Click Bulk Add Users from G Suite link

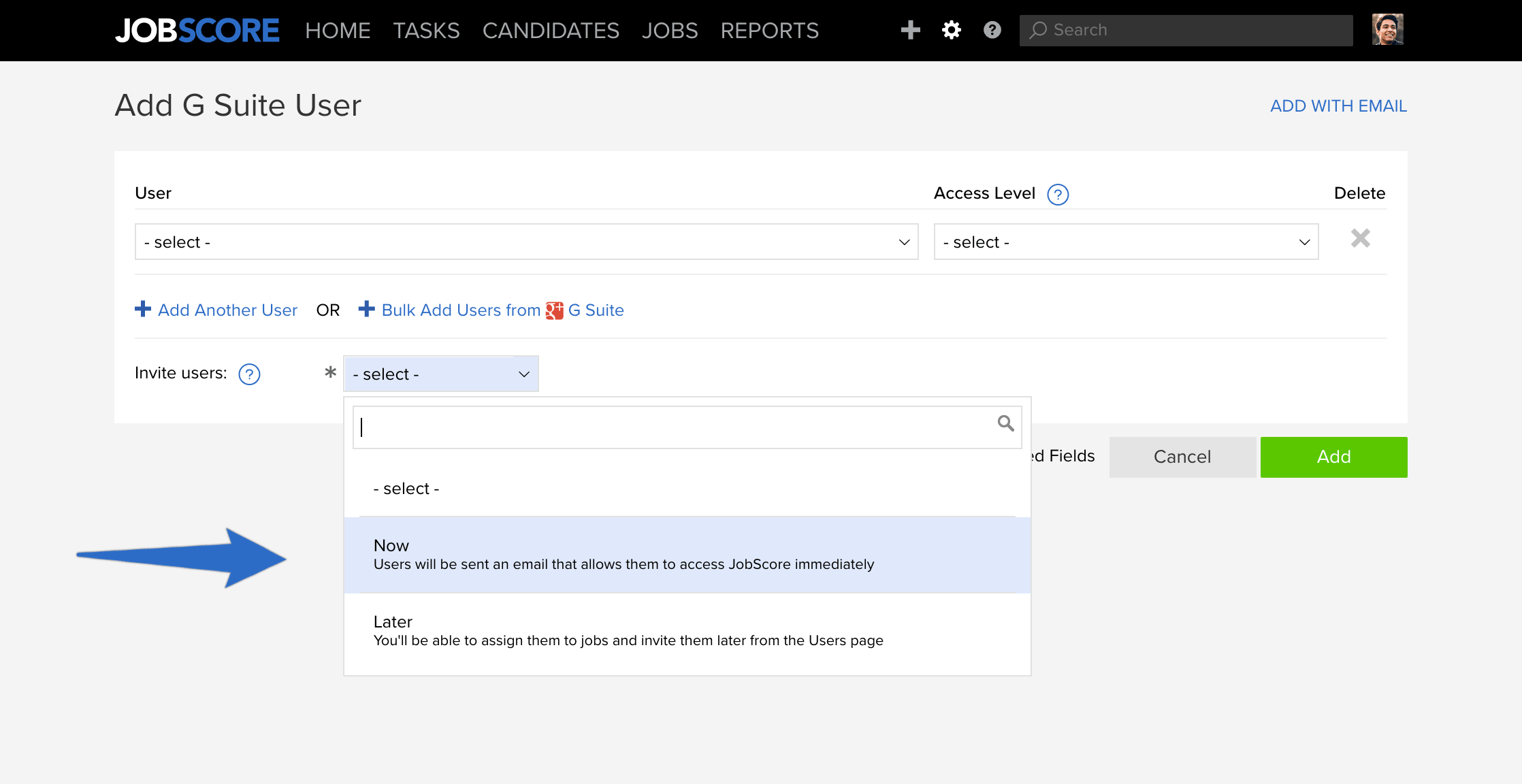tap(502, 310)
